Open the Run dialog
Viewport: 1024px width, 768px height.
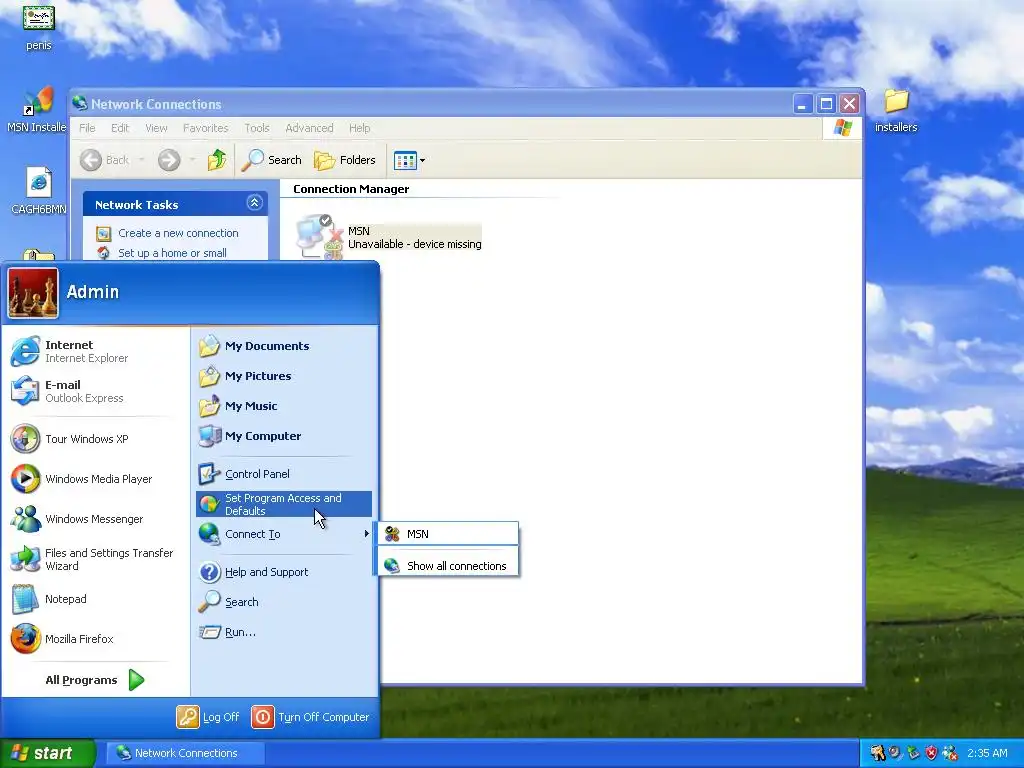(x=284, y=632)
